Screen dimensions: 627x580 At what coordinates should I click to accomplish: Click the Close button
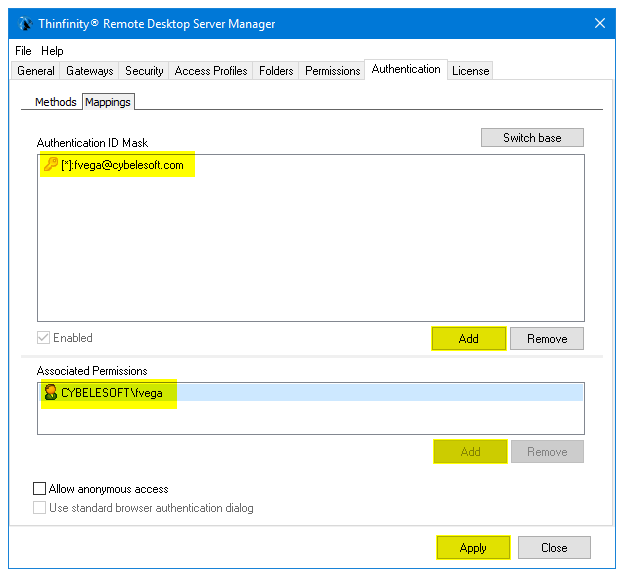tap(554, 547)
